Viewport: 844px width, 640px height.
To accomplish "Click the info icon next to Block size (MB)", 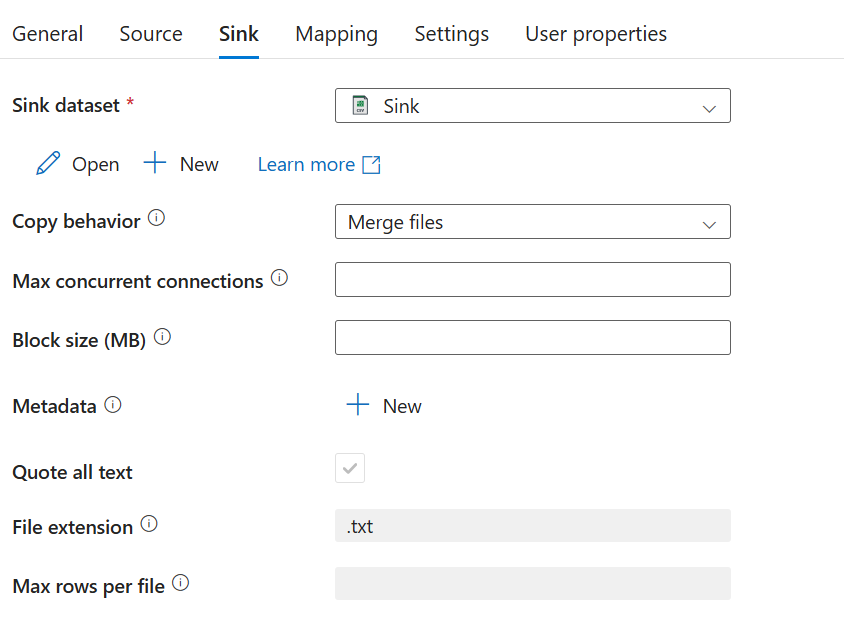I will pos(162,338).
